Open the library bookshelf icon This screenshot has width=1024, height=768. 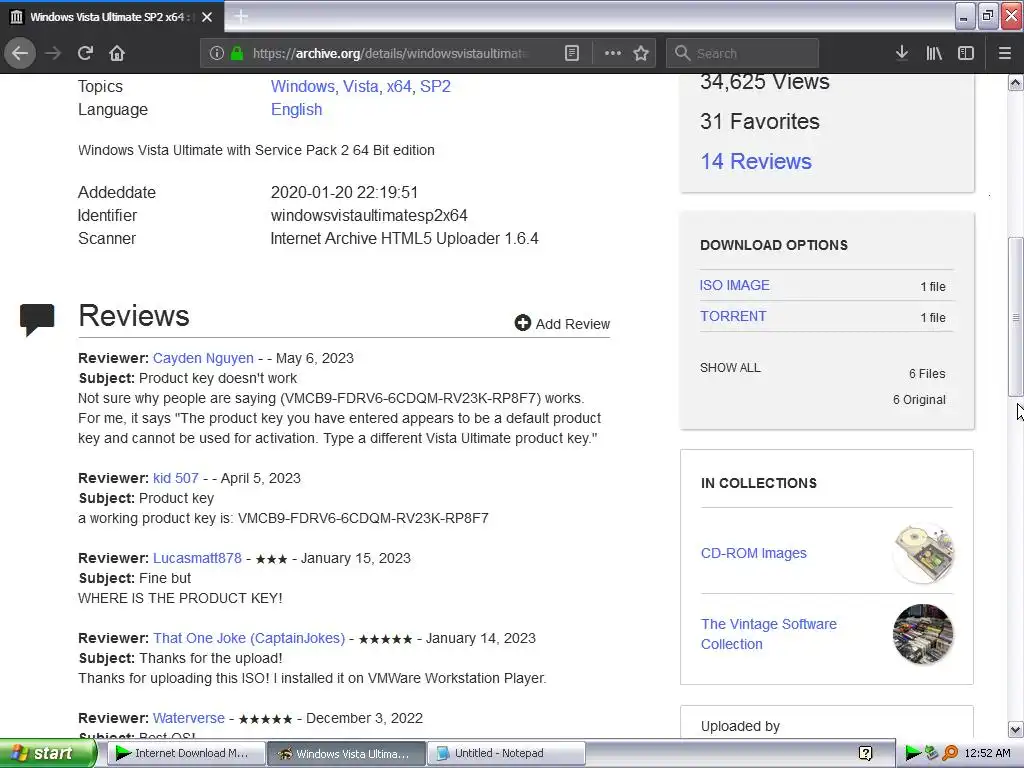(x=934, y=53)
